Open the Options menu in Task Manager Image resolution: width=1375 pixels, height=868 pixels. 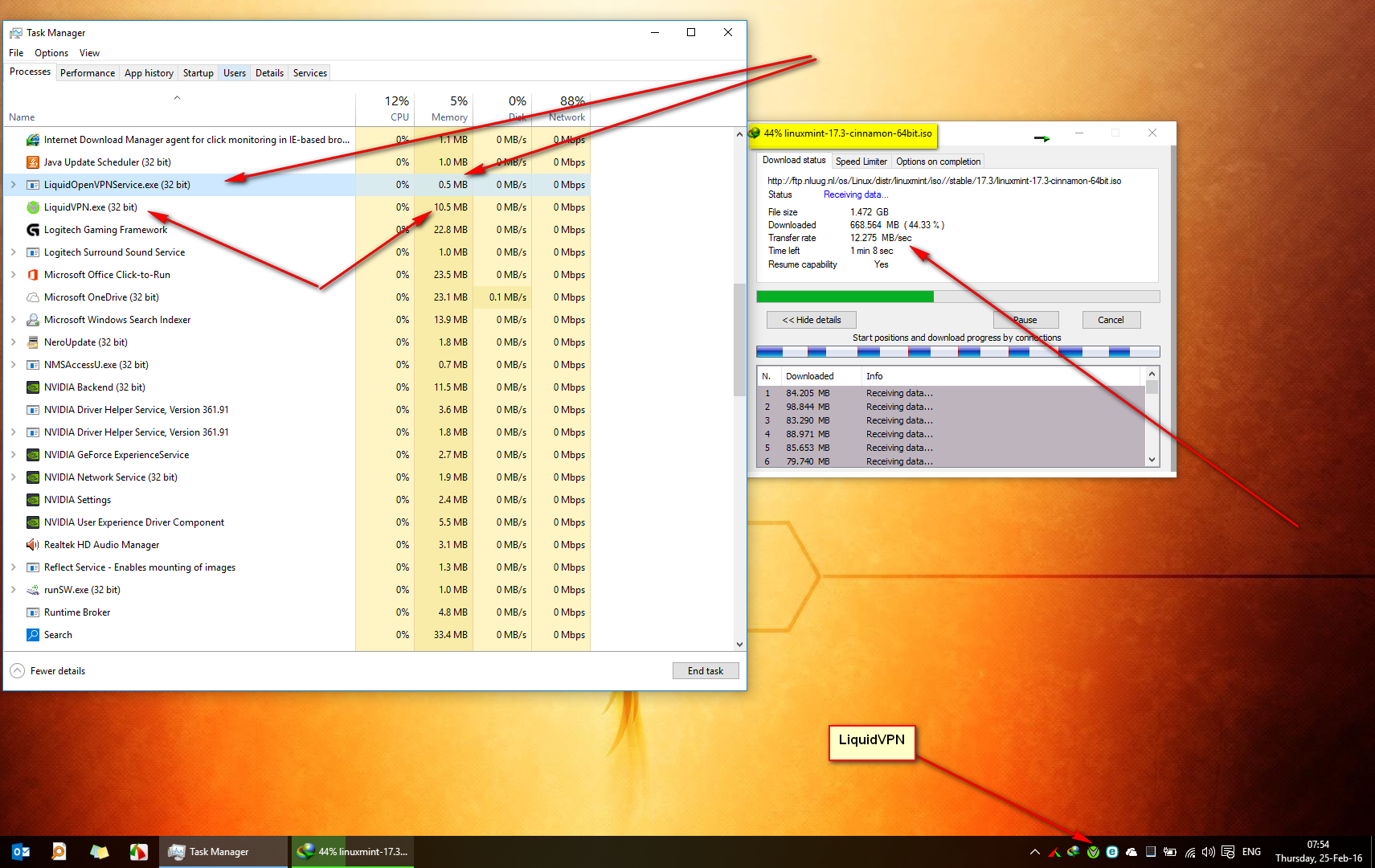(51, 53)
